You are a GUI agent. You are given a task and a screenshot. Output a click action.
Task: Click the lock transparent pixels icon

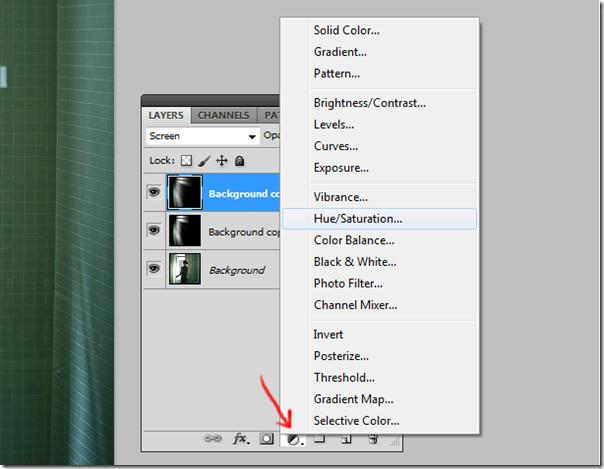(x=185, y=160)
